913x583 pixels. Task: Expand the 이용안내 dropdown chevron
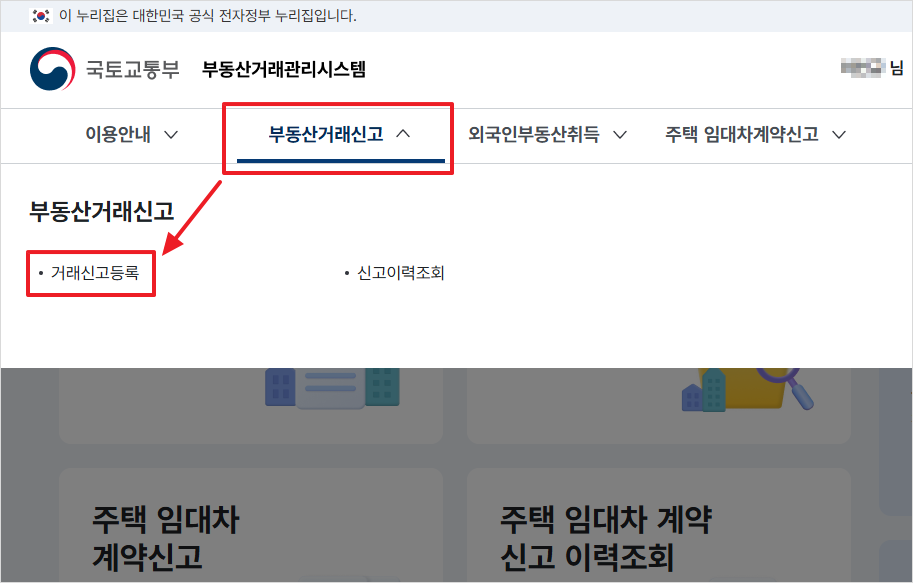tap(170, 135)
